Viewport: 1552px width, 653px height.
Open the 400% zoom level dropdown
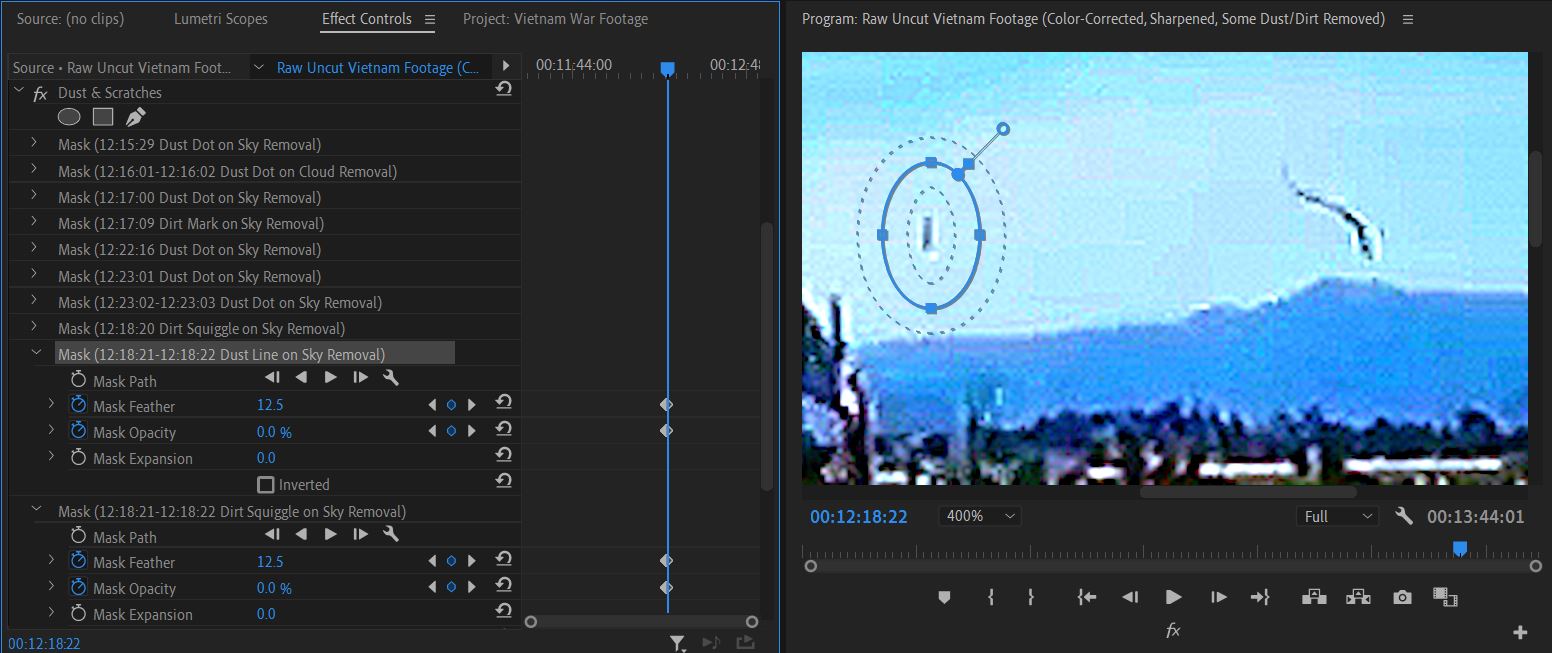979,516
